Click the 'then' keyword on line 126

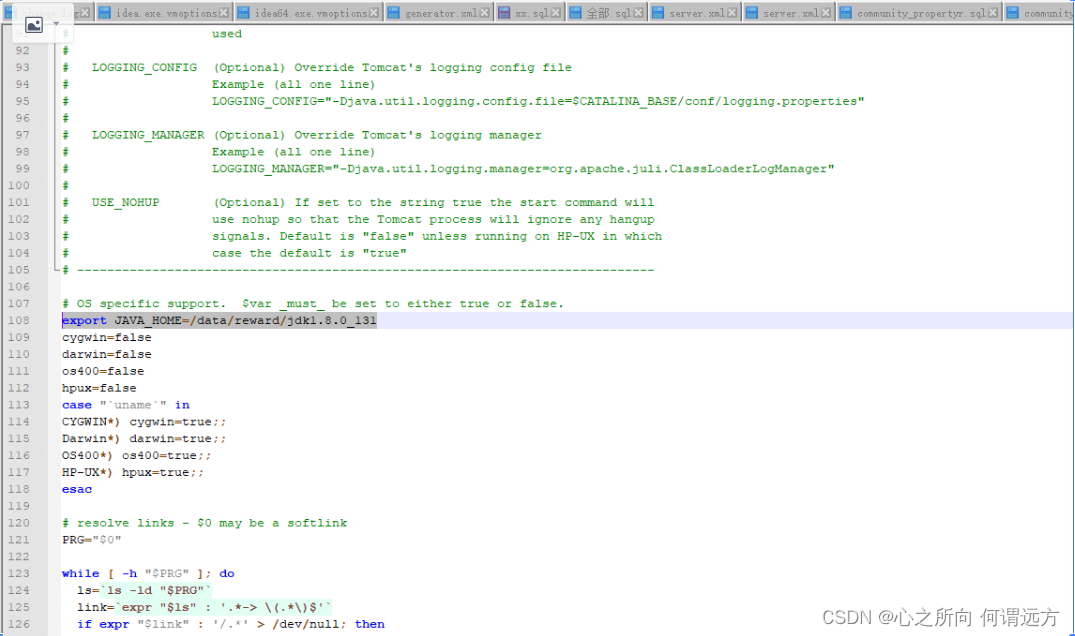pos(370,624)
